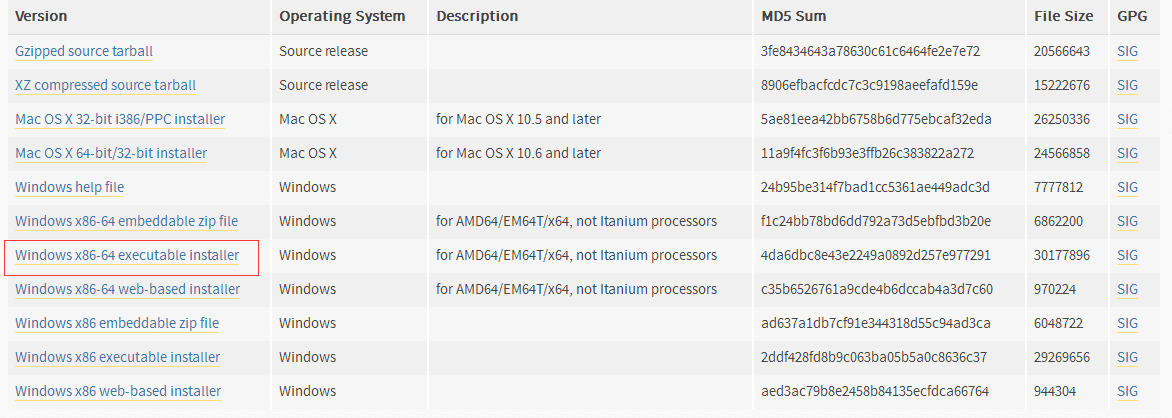Screen dimensions: 1172x418
Task: Open Windows x86 web-based installer link
Action: pyautogui.click(x=118, y=391)
